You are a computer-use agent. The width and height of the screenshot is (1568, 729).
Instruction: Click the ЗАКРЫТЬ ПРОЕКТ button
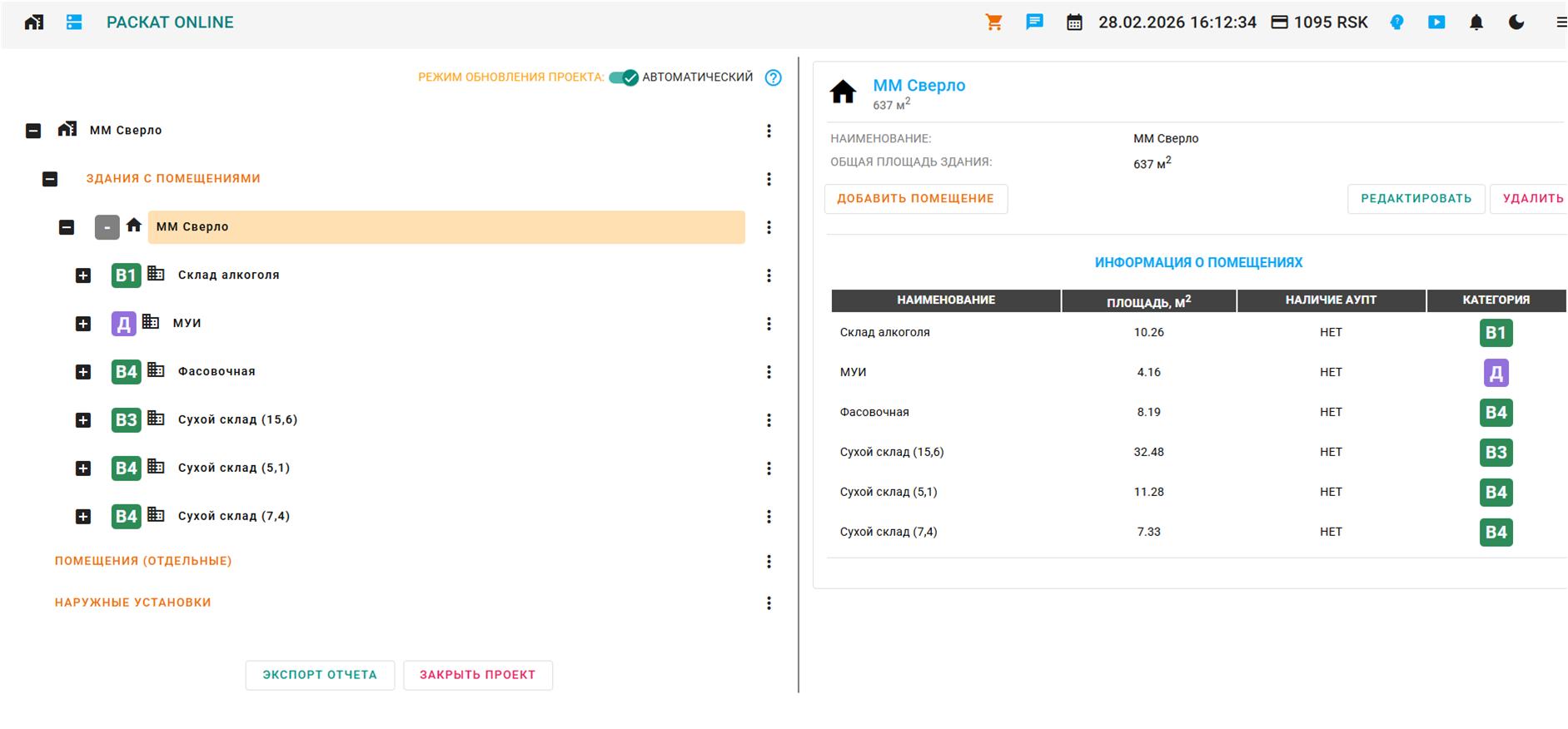tap(477, 675)
